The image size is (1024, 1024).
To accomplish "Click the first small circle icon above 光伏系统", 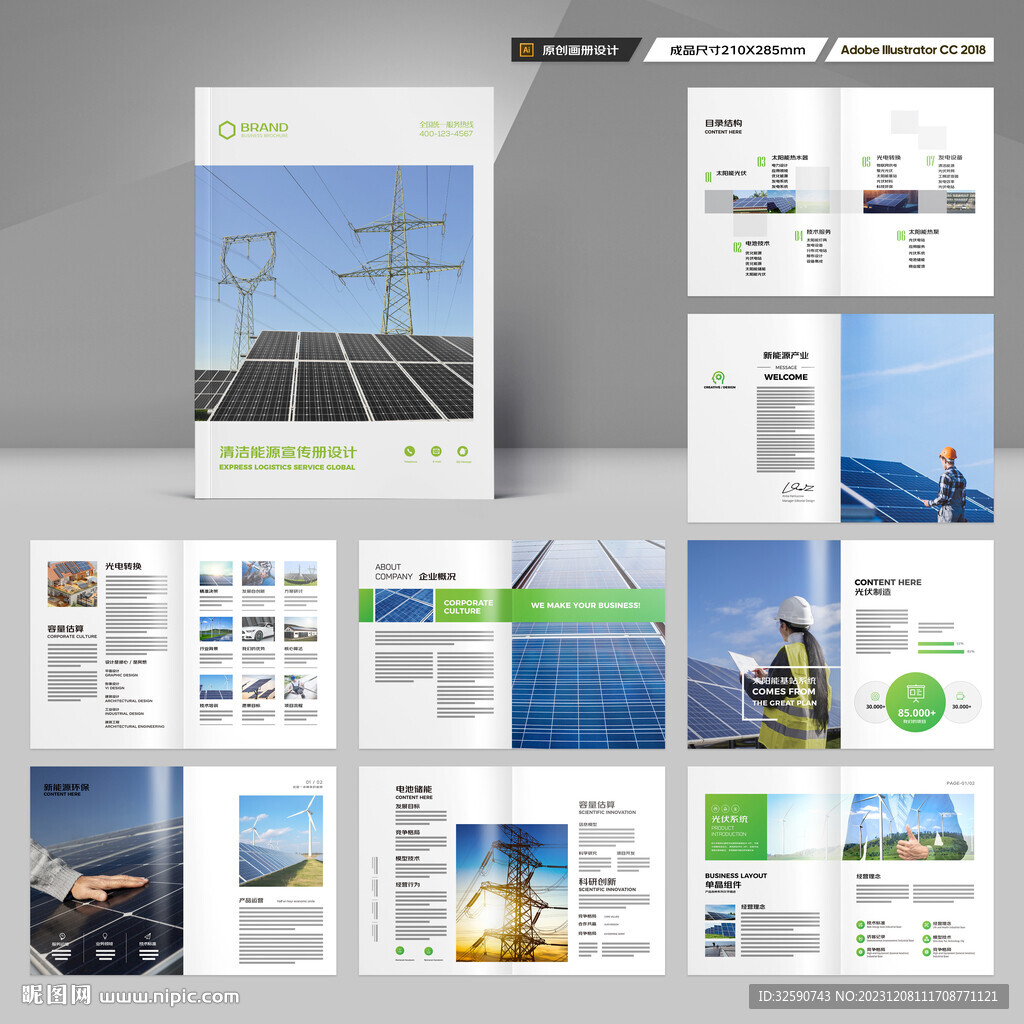I will pos(715,808).
